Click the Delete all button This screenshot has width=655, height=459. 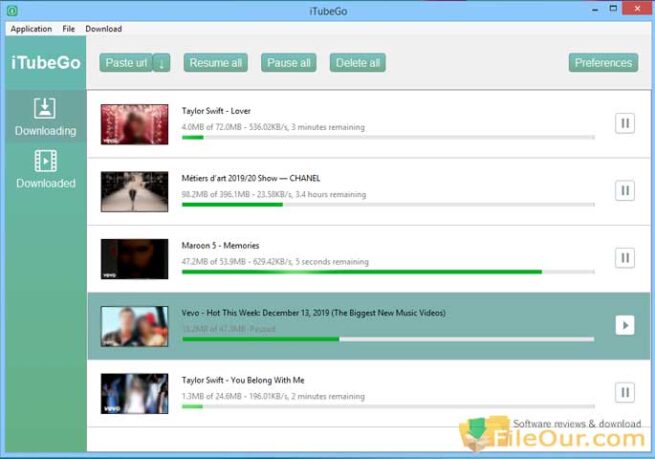pos(358,63)
